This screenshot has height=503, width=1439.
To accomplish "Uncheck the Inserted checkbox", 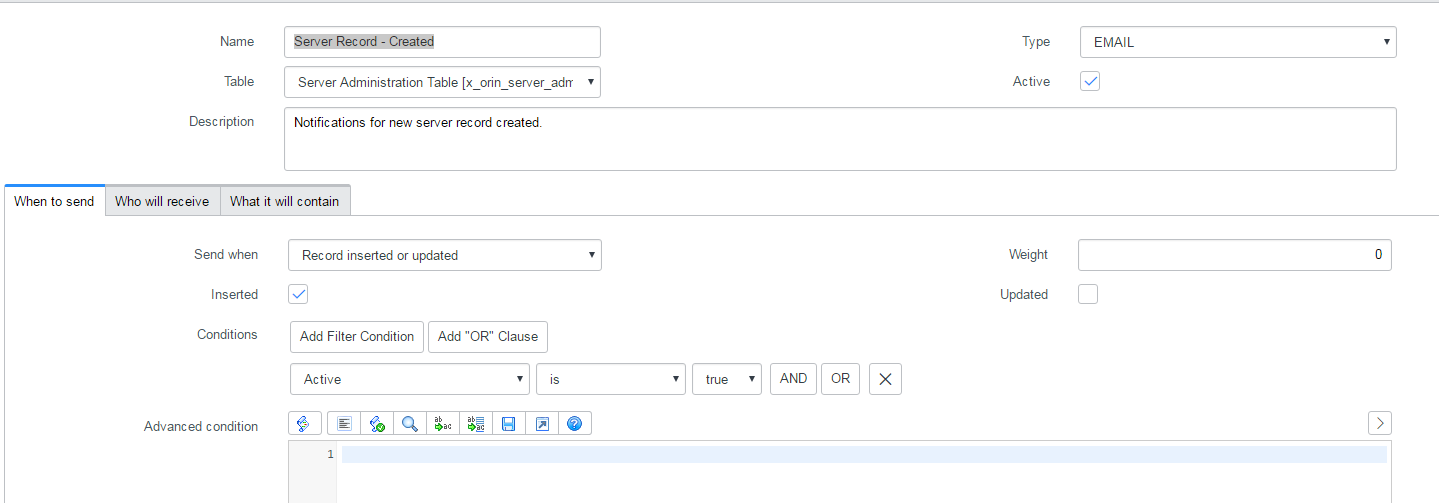I will [x=298, y=294].
